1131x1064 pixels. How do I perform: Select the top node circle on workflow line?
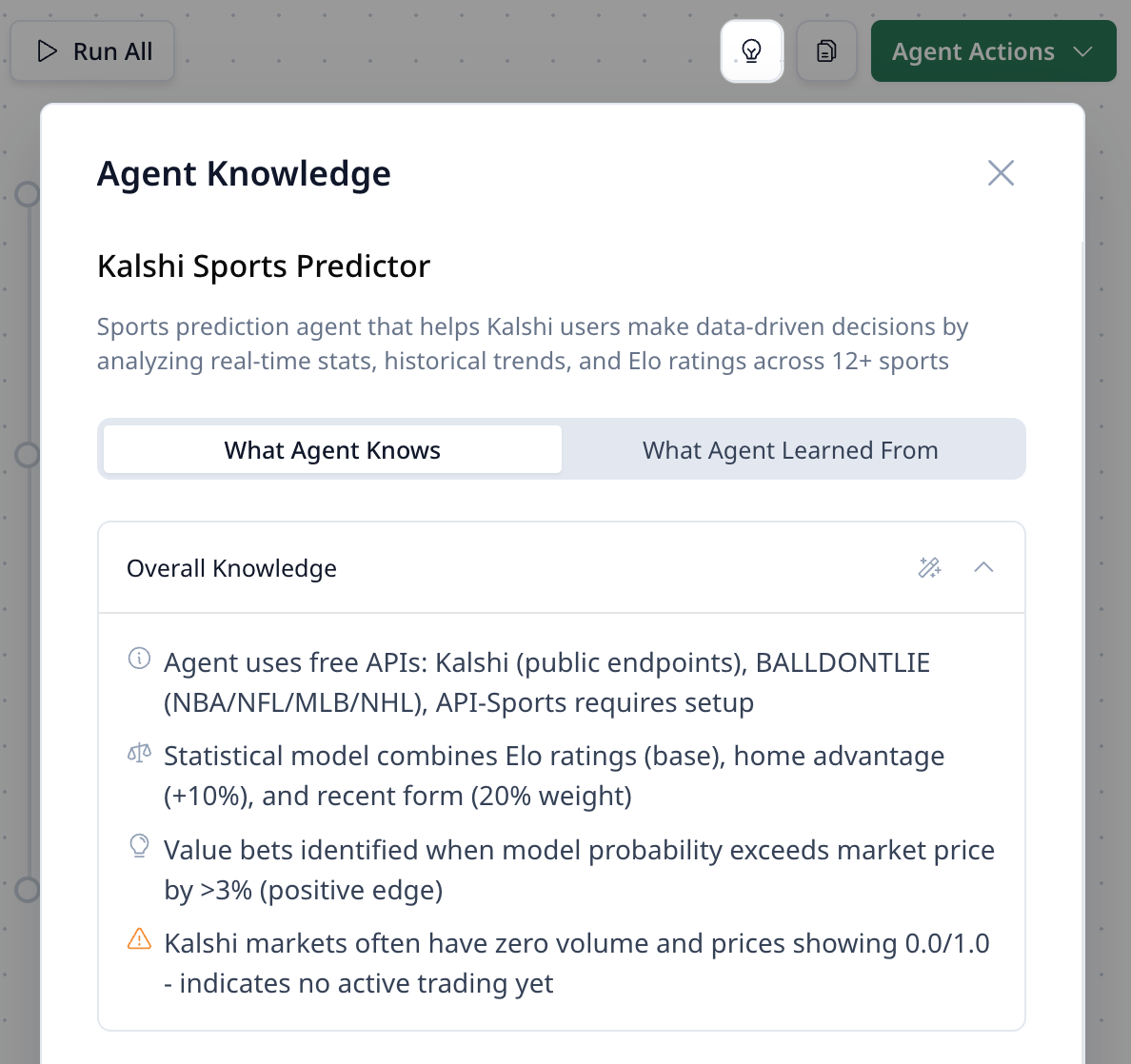[x=28, y=194]
